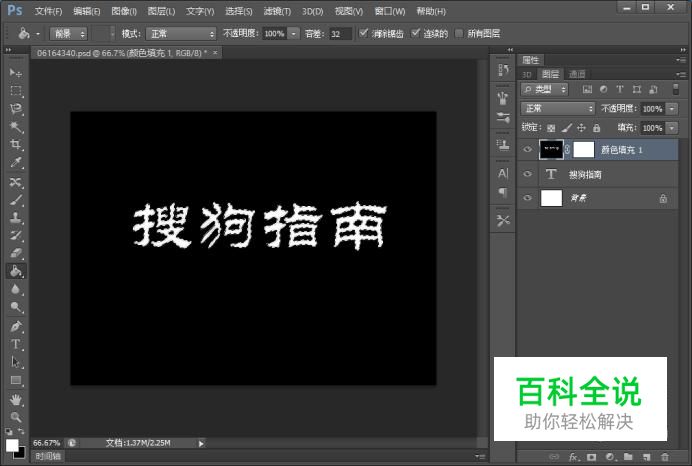
Task: Open the layer filter 类型 dropdown
Action: pyautogui.click(x=544, y=90)
